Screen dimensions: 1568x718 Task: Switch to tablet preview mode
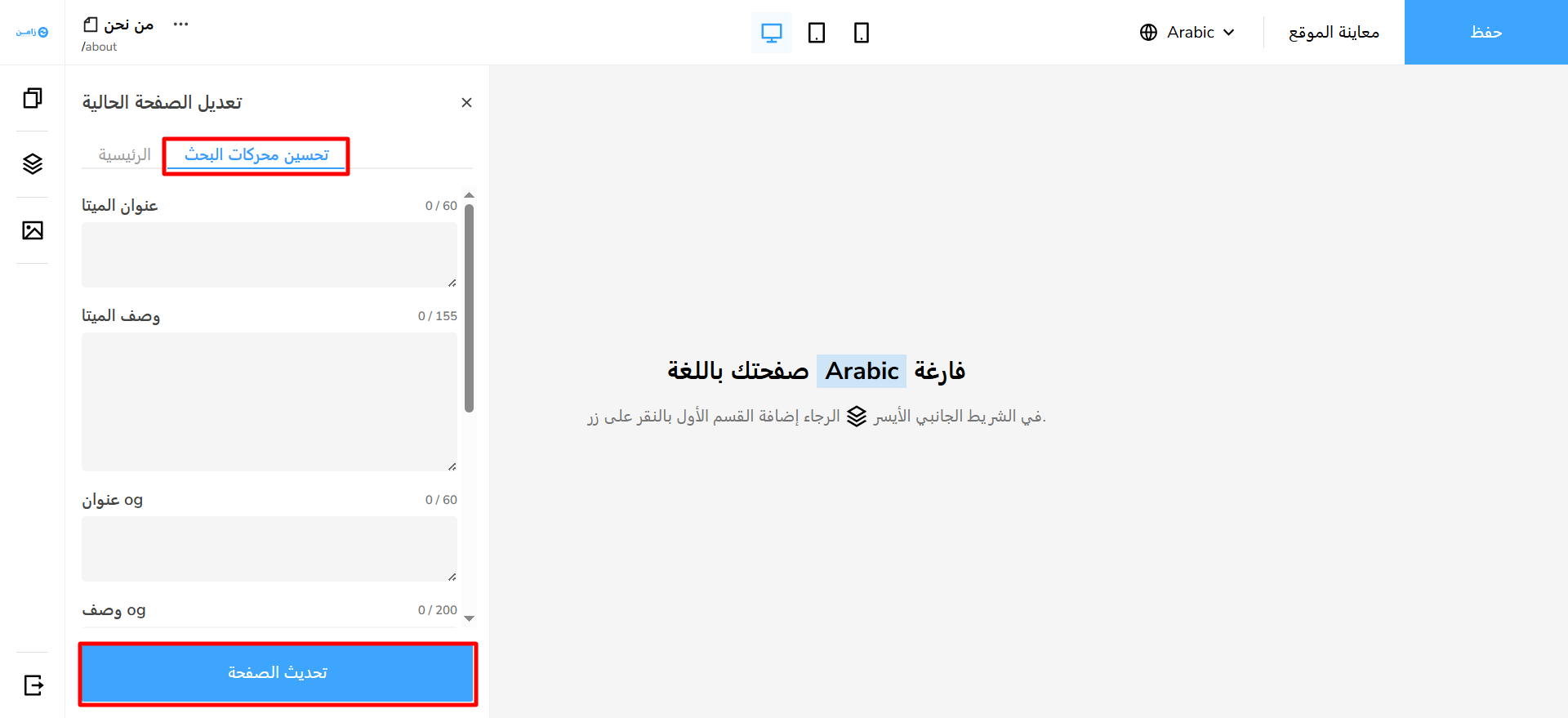[x=816, y=33]
